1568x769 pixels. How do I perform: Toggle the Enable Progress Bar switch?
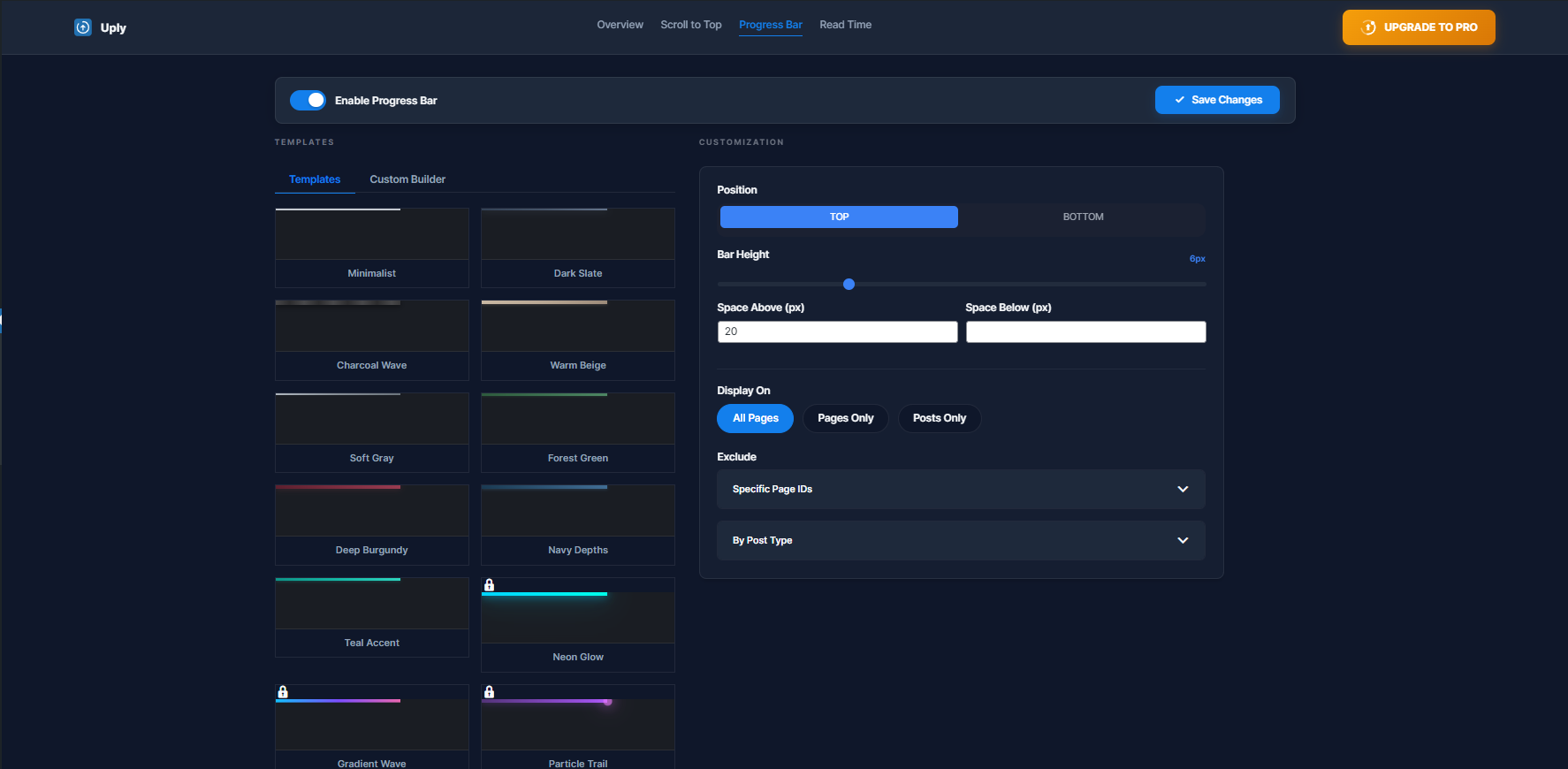click(308, 100)
